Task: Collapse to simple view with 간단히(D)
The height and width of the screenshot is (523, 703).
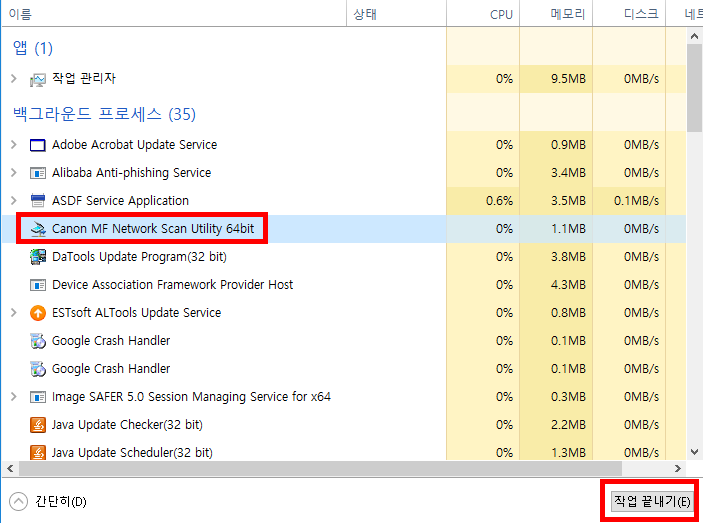Action: [x=48, y=501]
